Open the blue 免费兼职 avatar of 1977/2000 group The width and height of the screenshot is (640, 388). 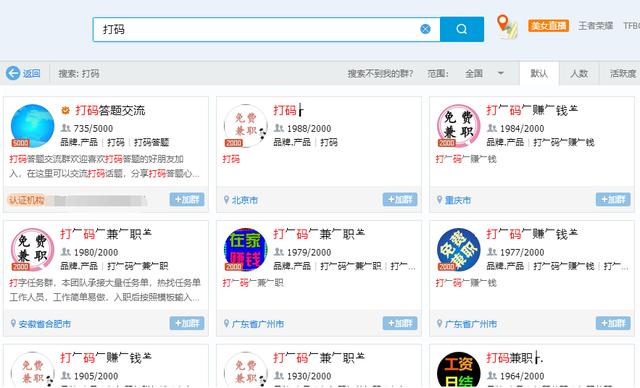tap(458, 249)
